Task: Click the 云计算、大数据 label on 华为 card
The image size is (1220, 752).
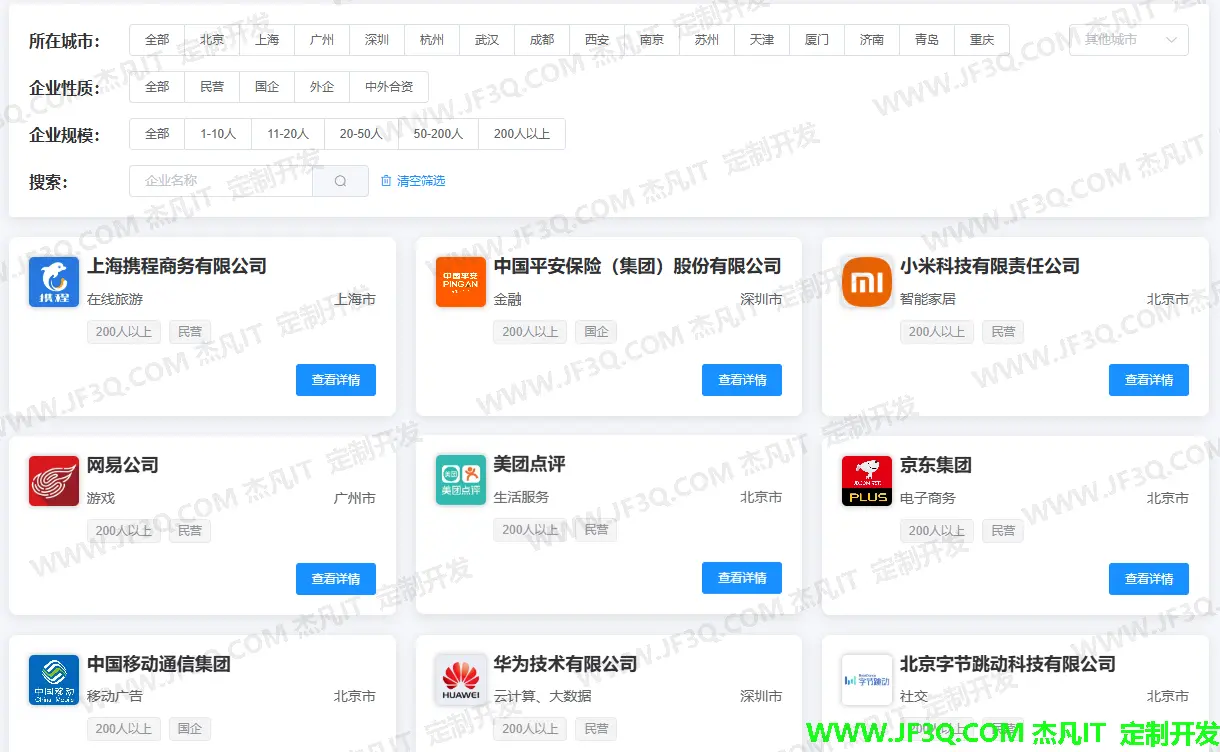Action: pos(542,696)
